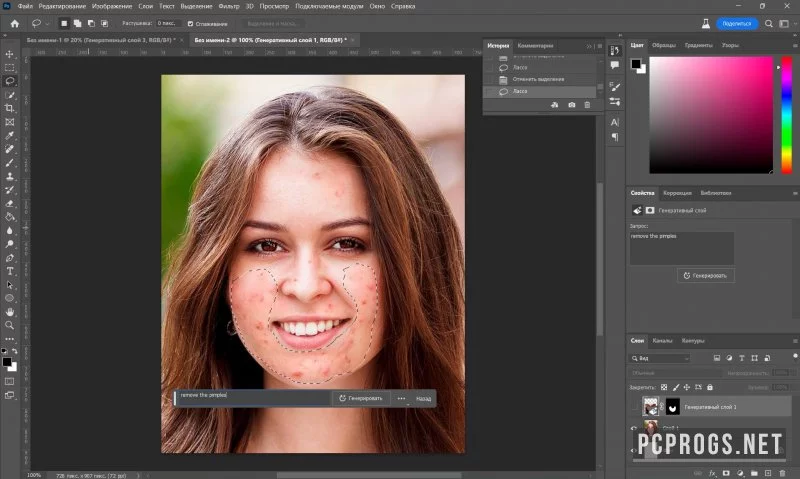
Task: Click Generate button in contextual task bar
Action: click(x=361, y=398)
